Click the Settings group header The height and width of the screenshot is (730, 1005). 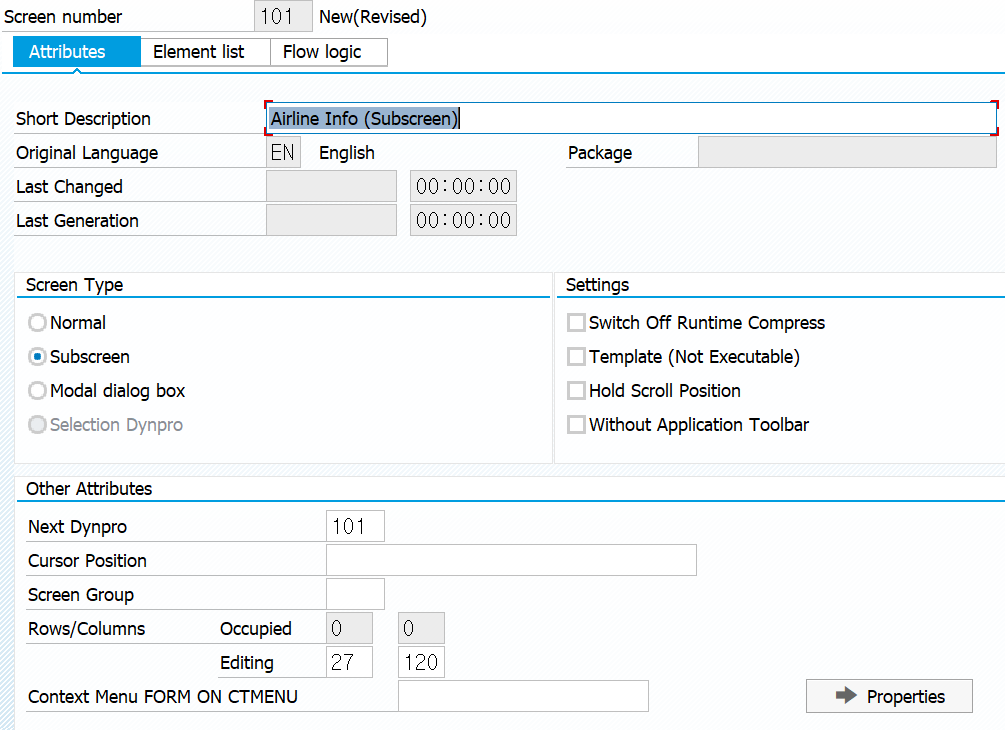(x=597, y=285)
